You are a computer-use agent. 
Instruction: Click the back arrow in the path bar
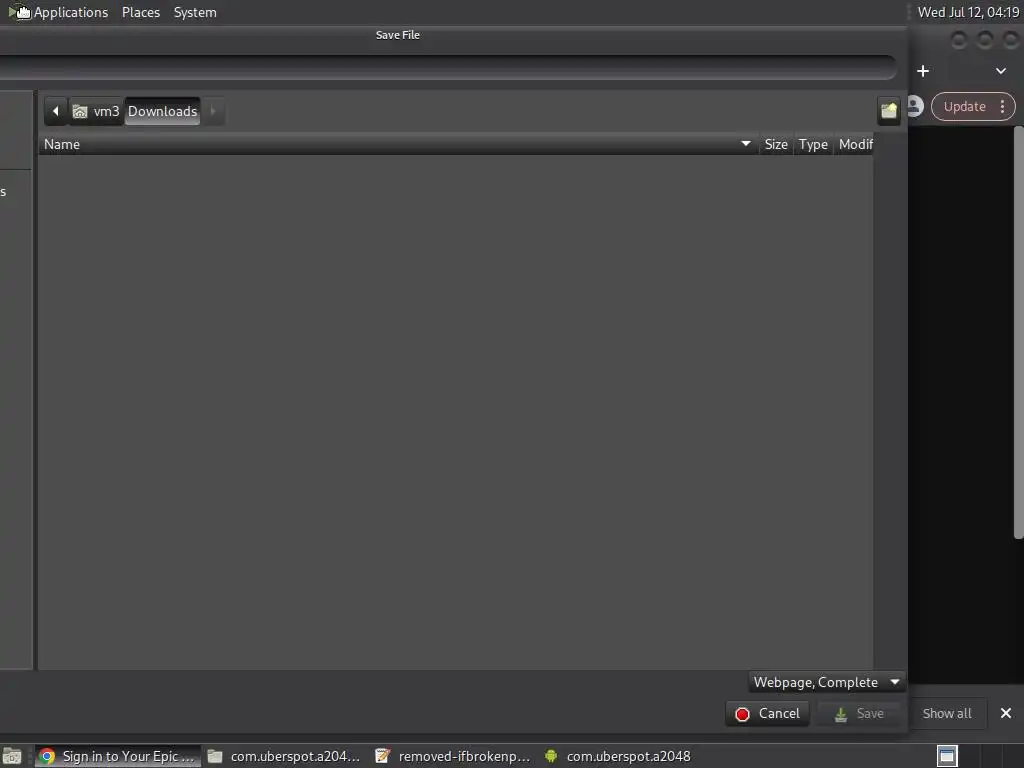point(56,111)
